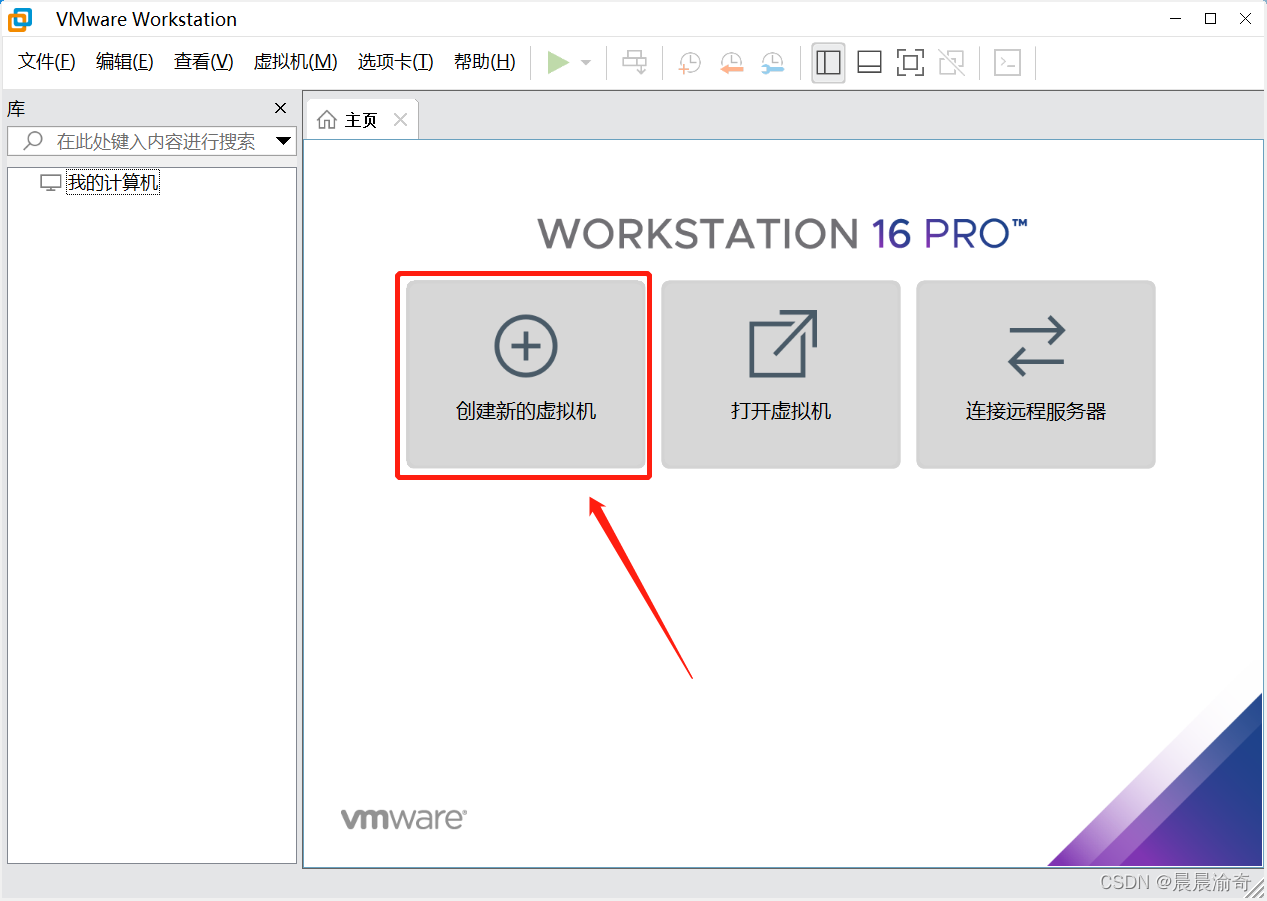The image size is (1267, 901).
Task: Toggle the show library sidebar icon
Action: 828,62
